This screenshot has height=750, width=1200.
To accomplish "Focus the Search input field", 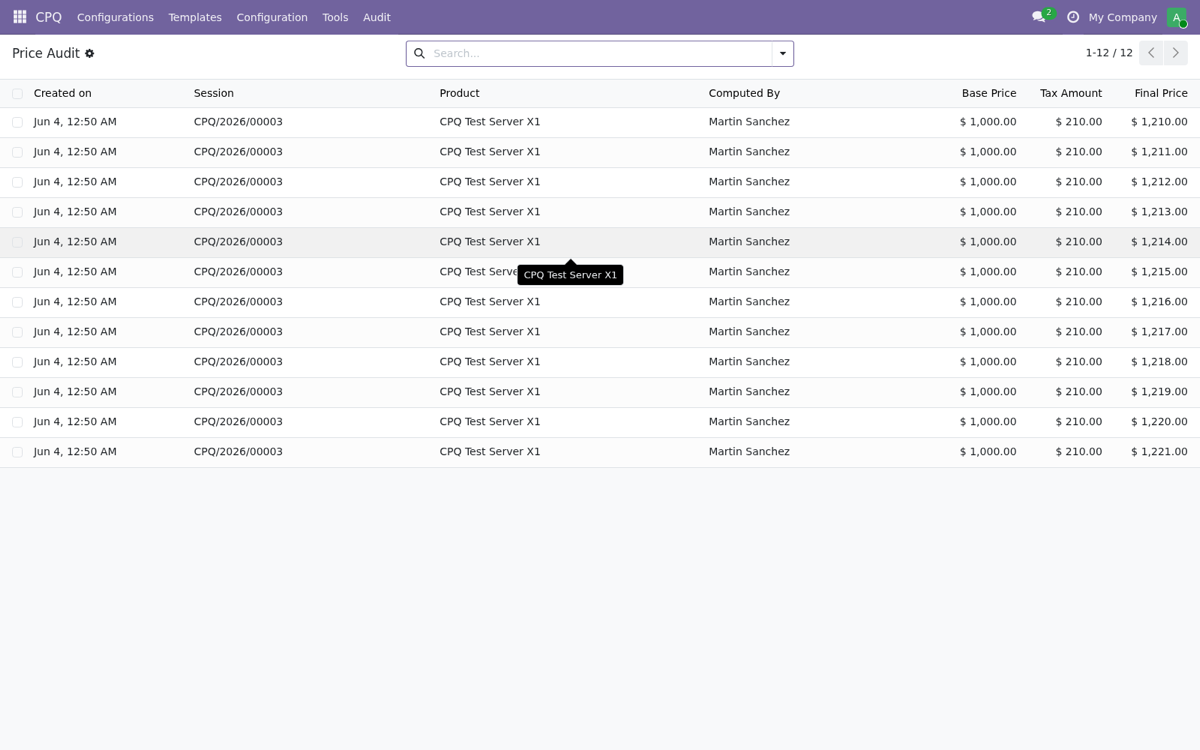I will (600, 53).
